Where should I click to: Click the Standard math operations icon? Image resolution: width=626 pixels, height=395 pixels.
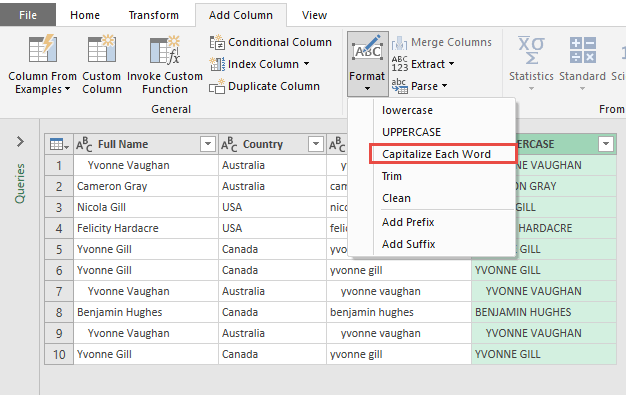[x=582, y=50]
